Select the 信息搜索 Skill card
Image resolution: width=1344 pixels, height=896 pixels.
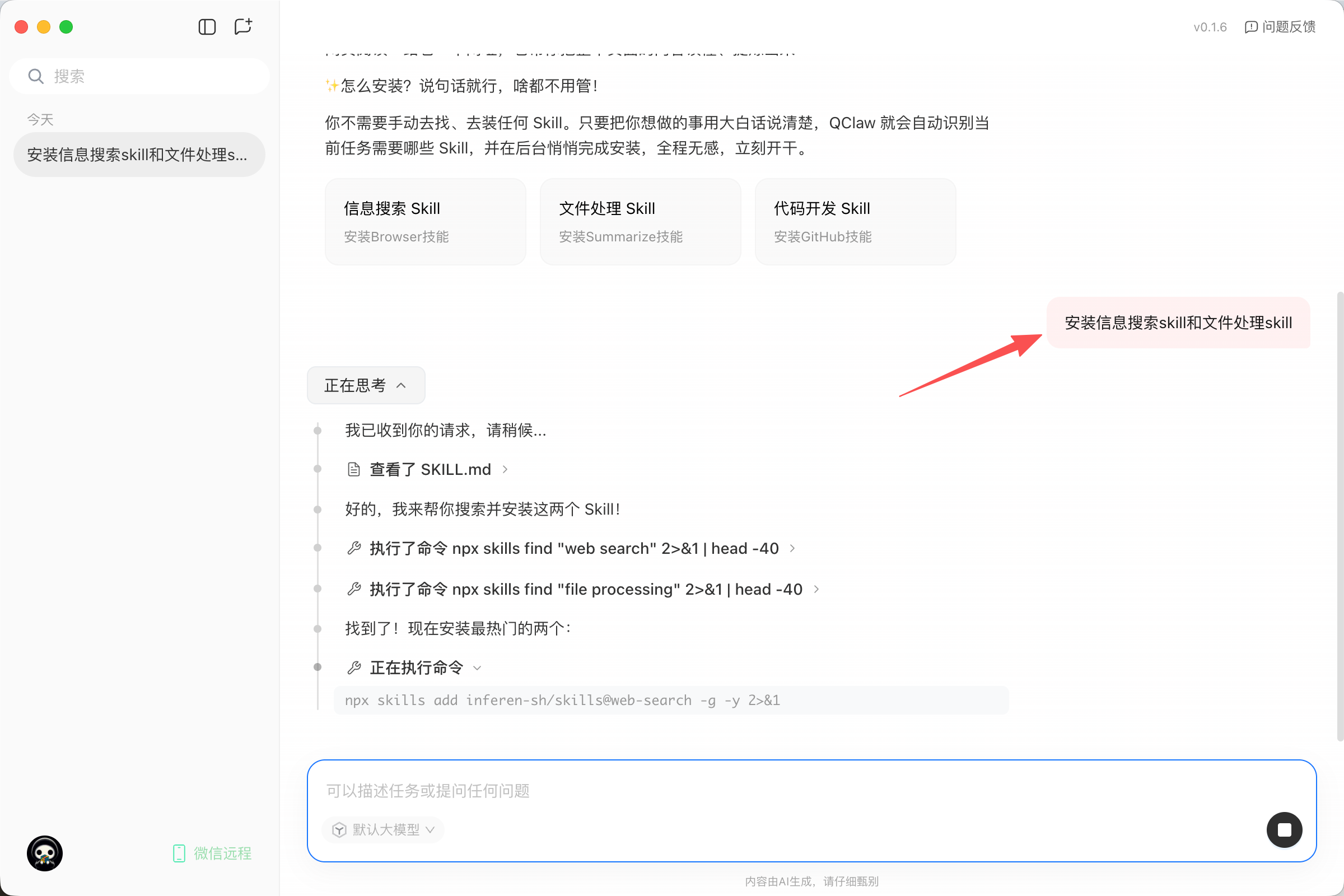point(425,222)
